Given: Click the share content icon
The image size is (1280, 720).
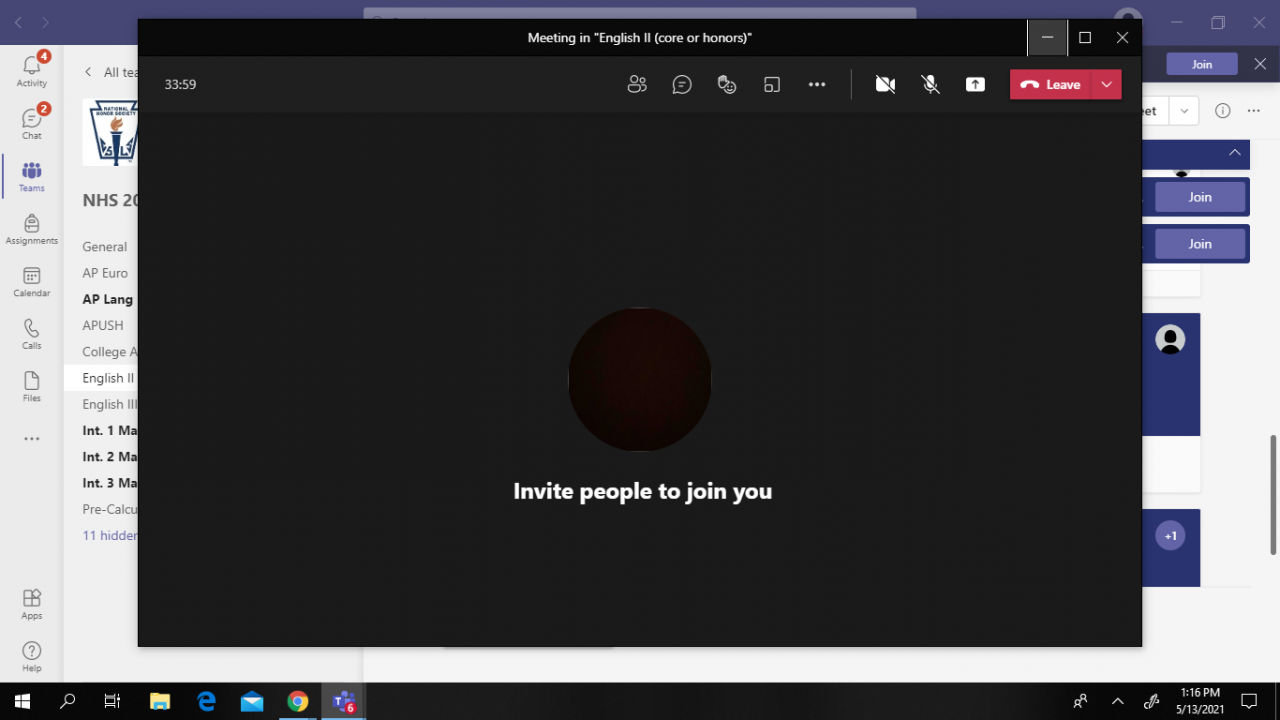Looking at the screenshot, I should [975, 85].
